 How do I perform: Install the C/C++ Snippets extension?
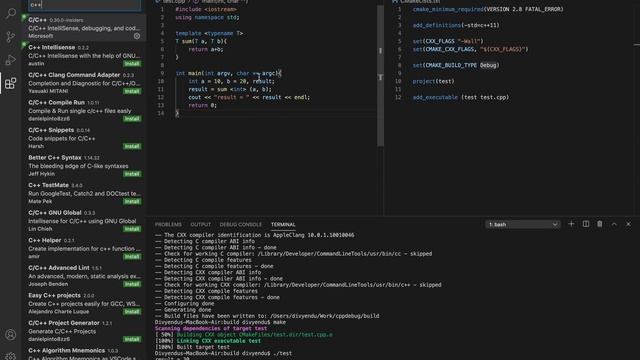click(132, 146)
